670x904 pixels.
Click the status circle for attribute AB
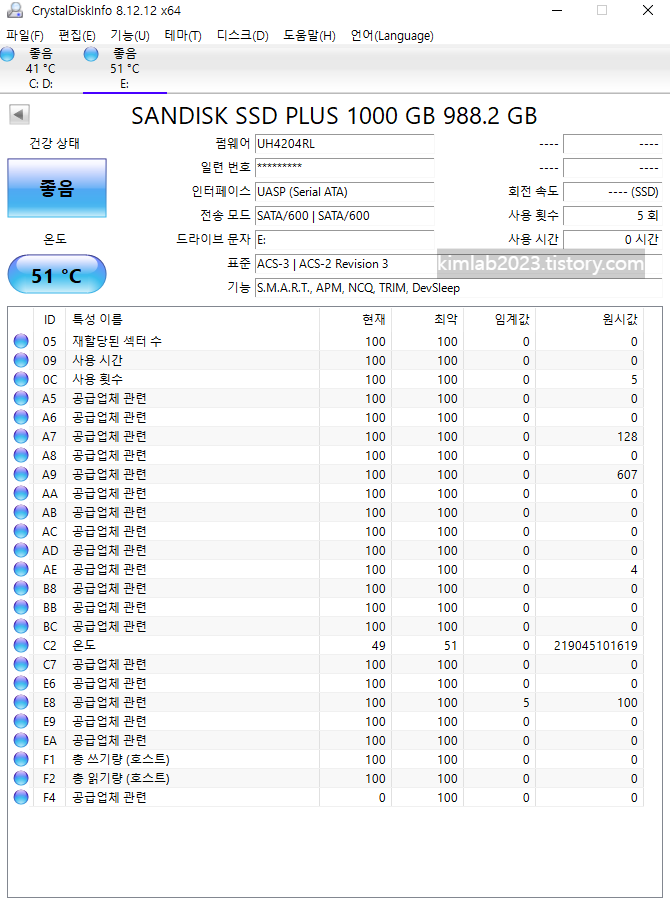point(21,512)
